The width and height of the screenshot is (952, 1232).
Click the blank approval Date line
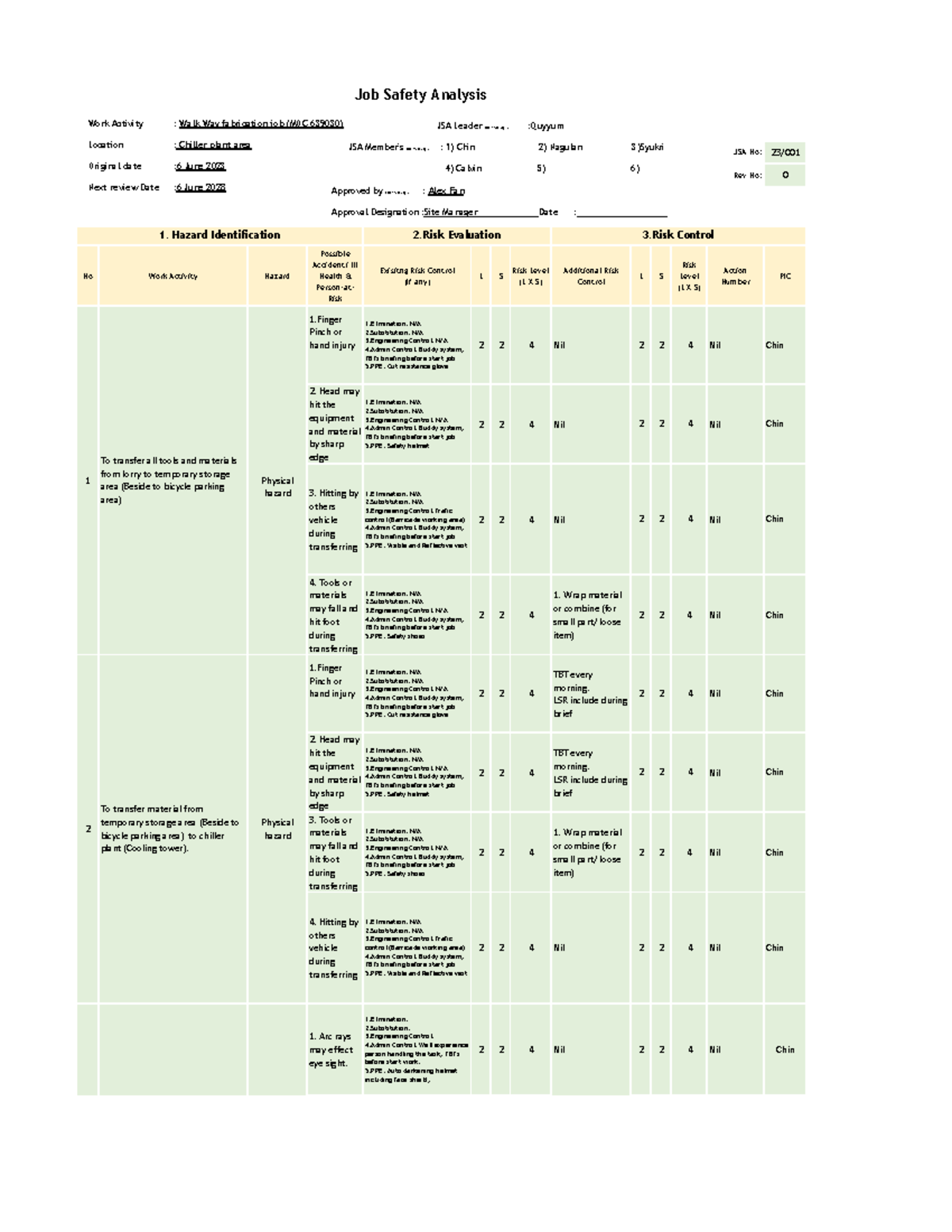click(x=622, y=213)
